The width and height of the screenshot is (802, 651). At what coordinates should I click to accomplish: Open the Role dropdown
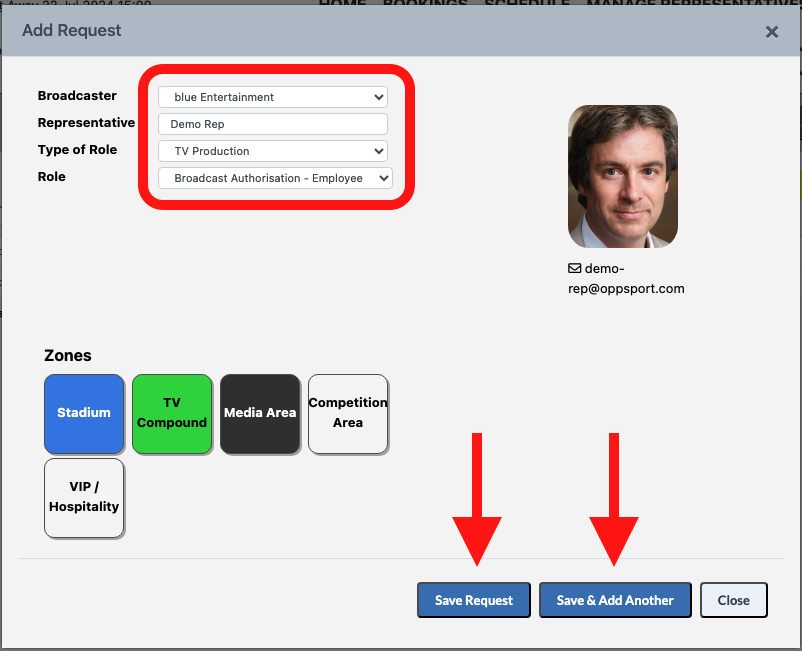click(x=275, y=178)
